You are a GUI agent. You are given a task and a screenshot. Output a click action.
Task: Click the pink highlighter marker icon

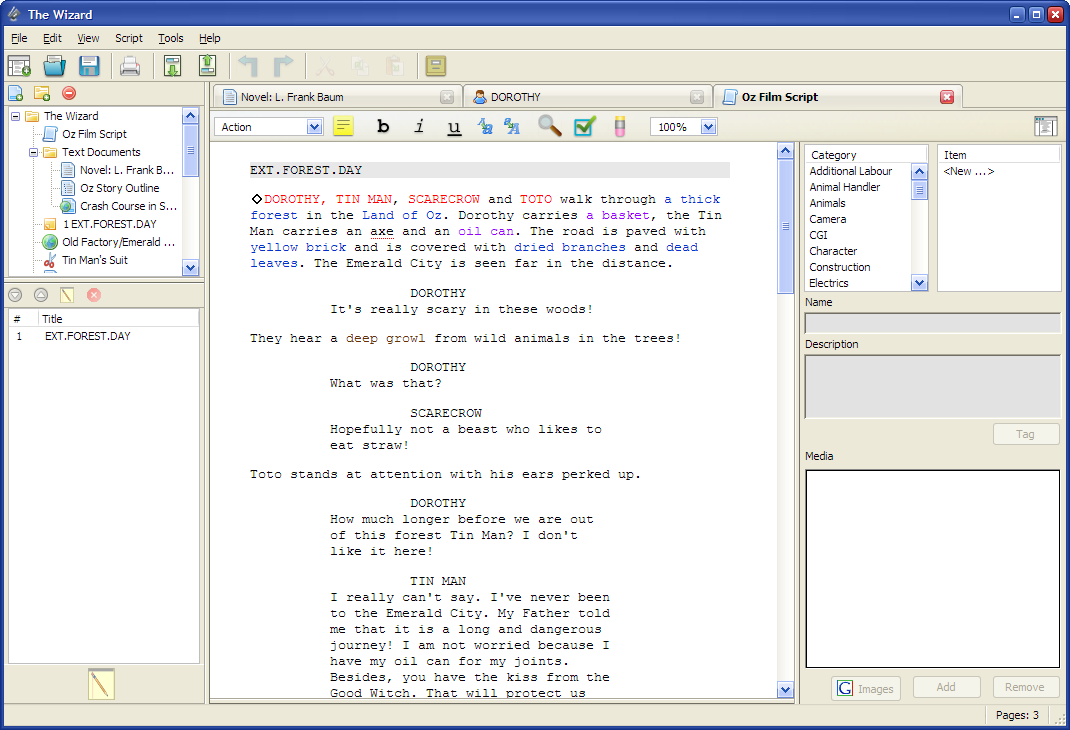tap(620, 126)
